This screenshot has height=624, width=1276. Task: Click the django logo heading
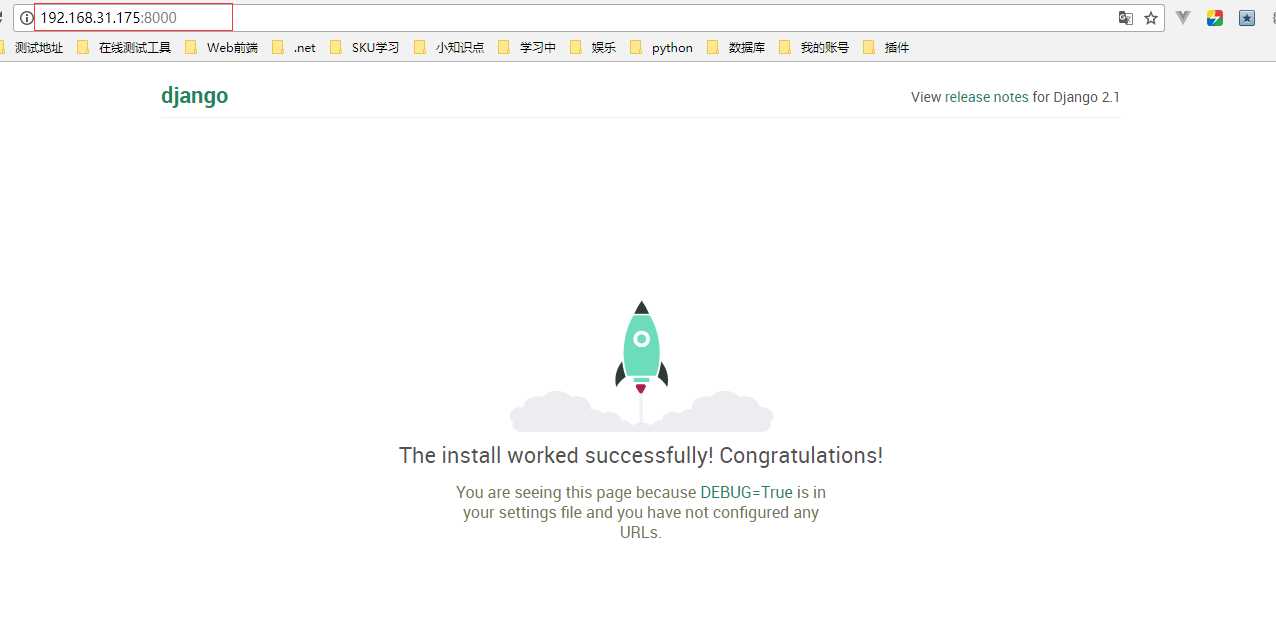[x=194, y=96]
